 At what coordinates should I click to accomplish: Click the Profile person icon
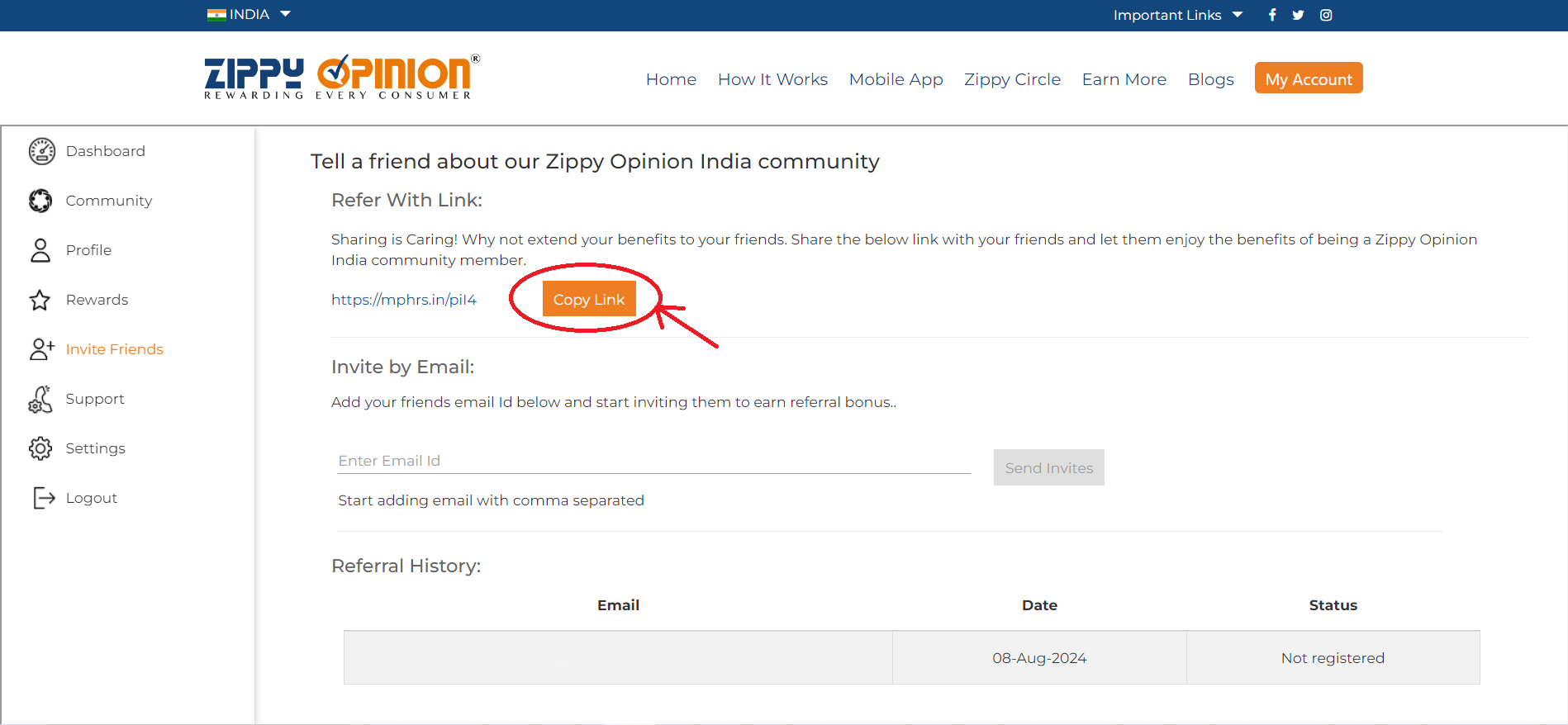tap(40, 250)
